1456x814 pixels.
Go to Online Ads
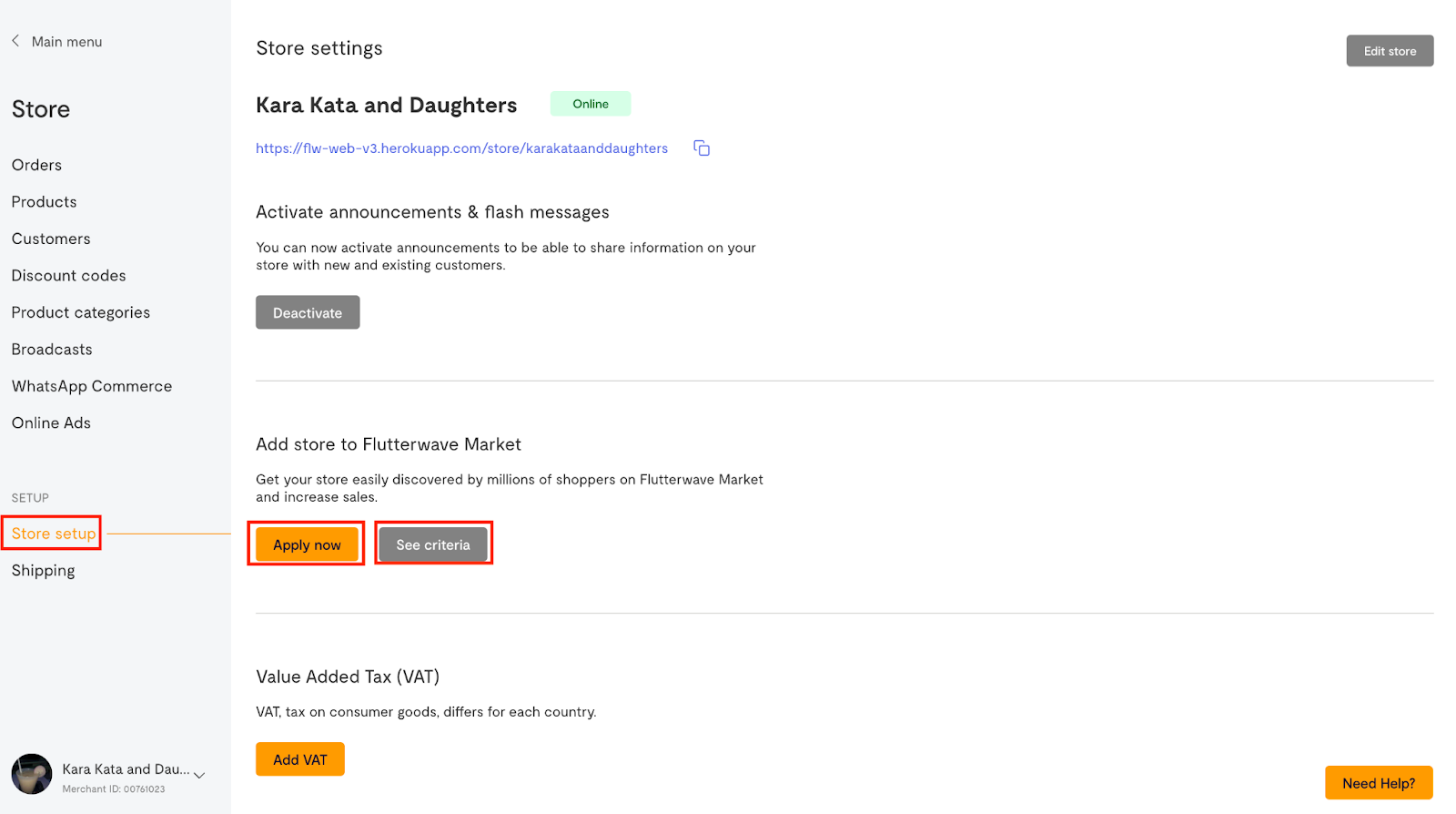51,422
